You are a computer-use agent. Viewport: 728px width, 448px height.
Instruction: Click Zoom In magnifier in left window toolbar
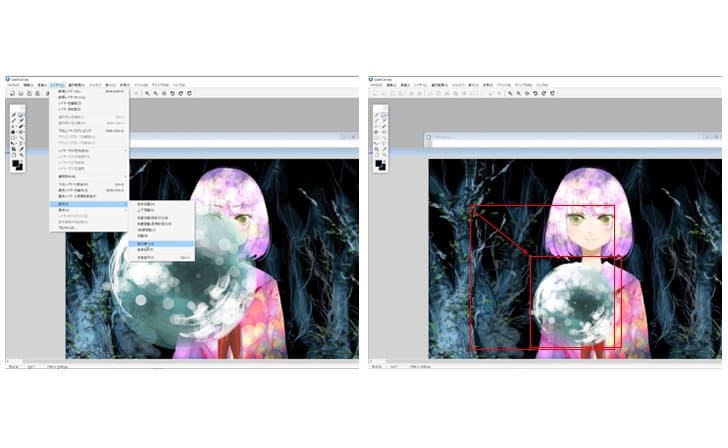pos(147,93)
